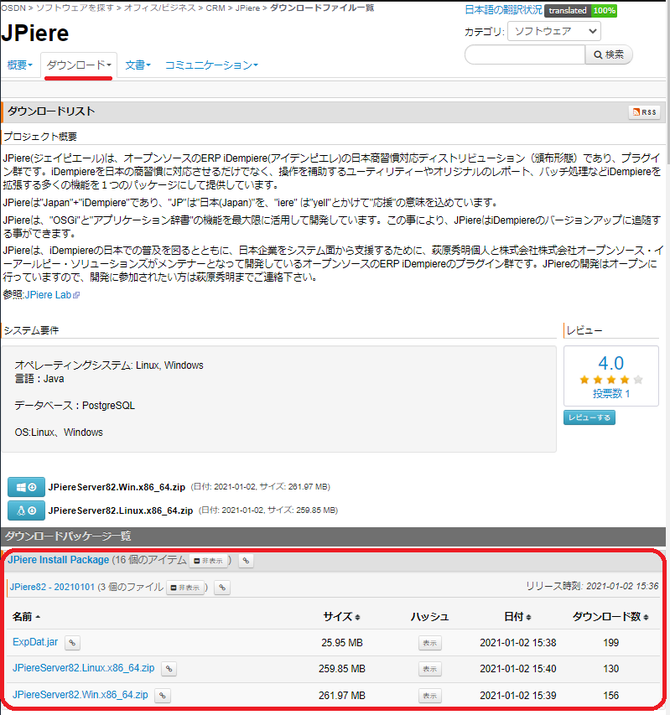Click the translated 100% badge
This screenshot has height=715, width=670.
(x=580, y=10)
